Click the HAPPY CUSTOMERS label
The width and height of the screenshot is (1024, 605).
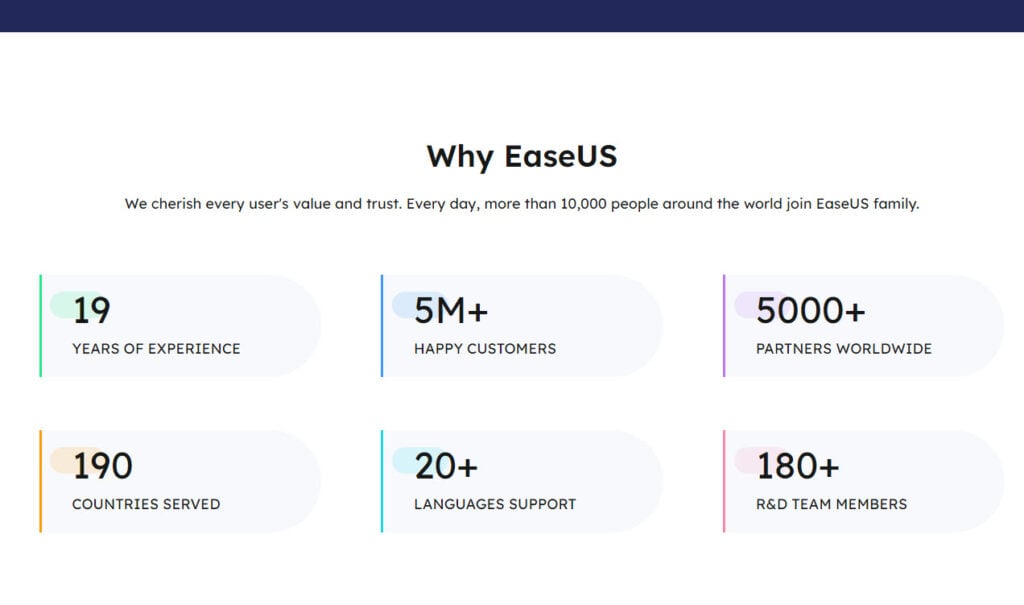point(485,349)
